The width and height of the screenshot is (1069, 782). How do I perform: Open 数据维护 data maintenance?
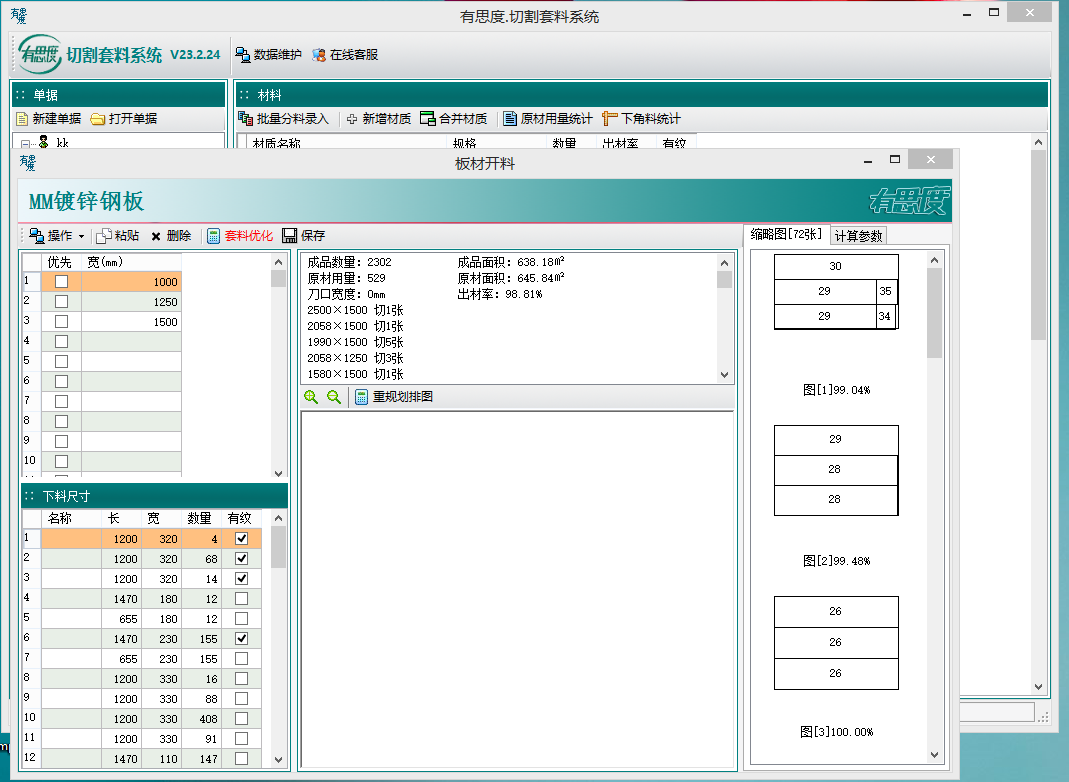coord(243,55)
